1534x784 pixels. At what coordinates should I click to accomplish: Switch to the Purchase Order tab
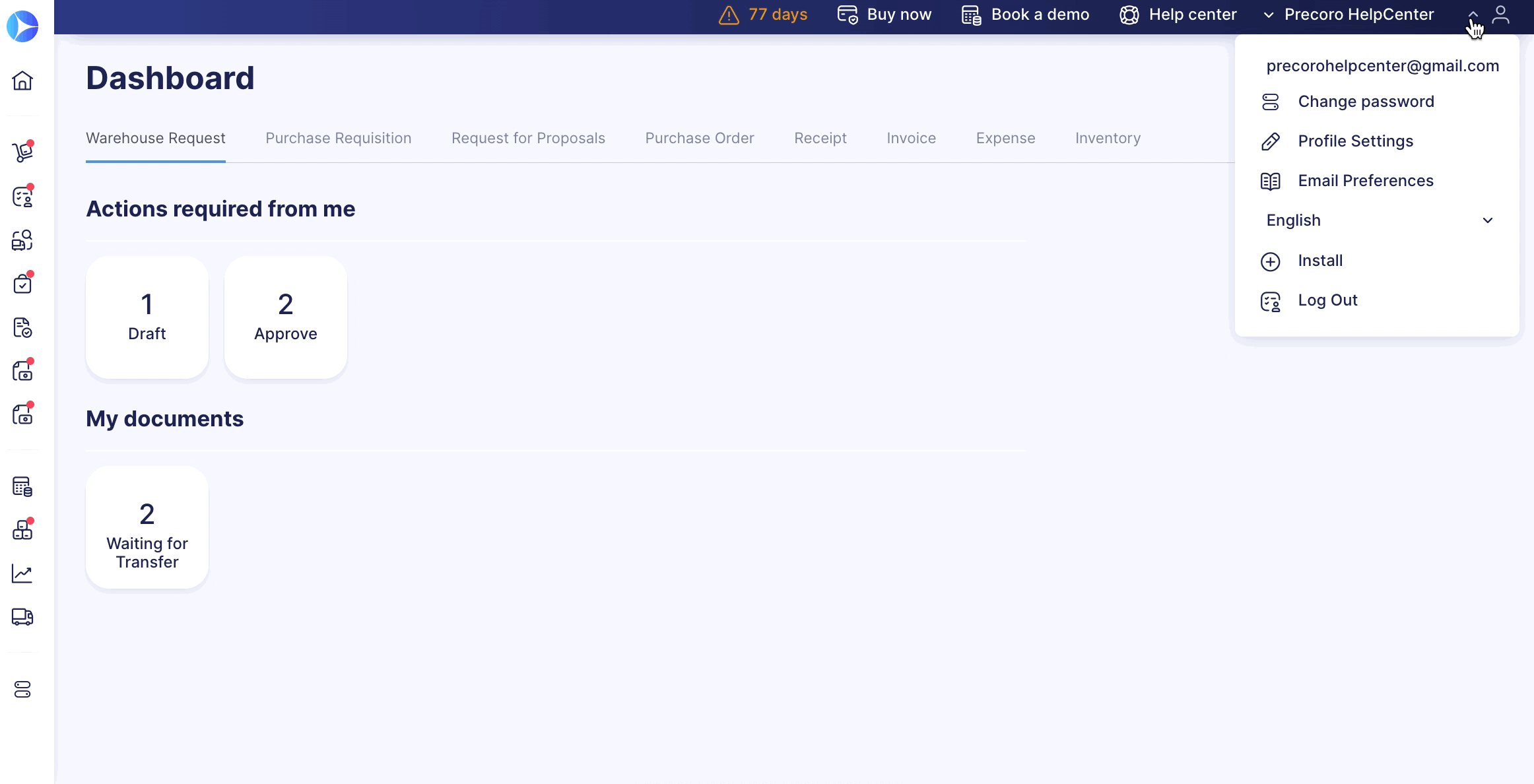pos(700,138)
